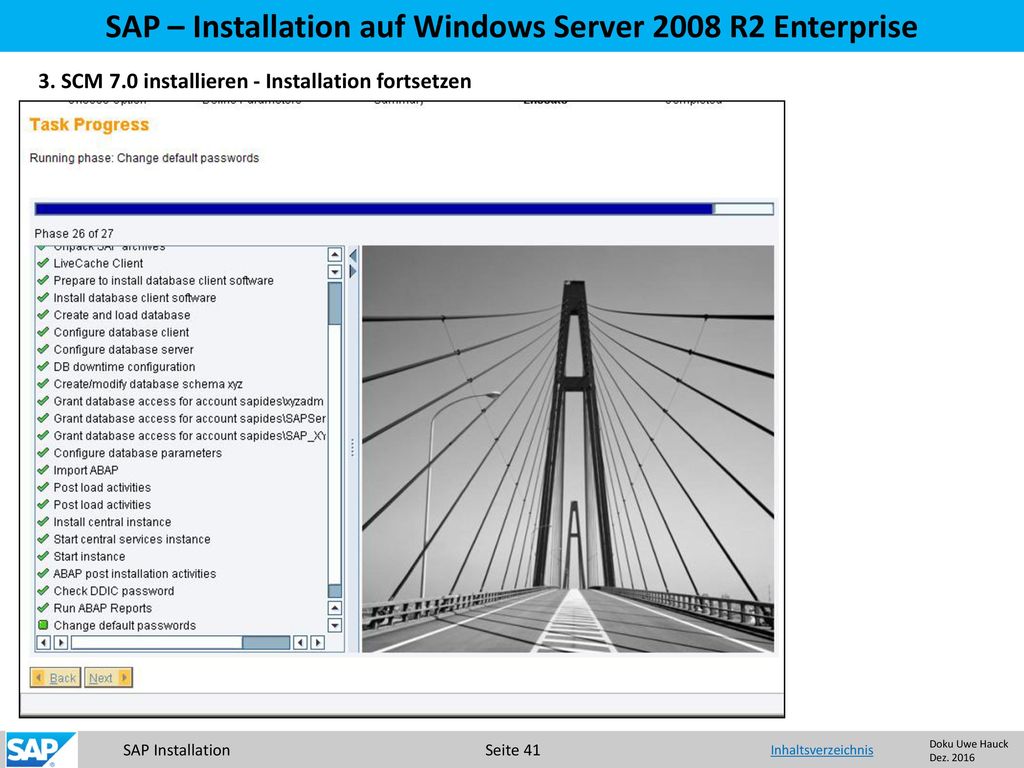Select LiveCache Client row
Screen dimensions: 1024x768
pos(98,263)
